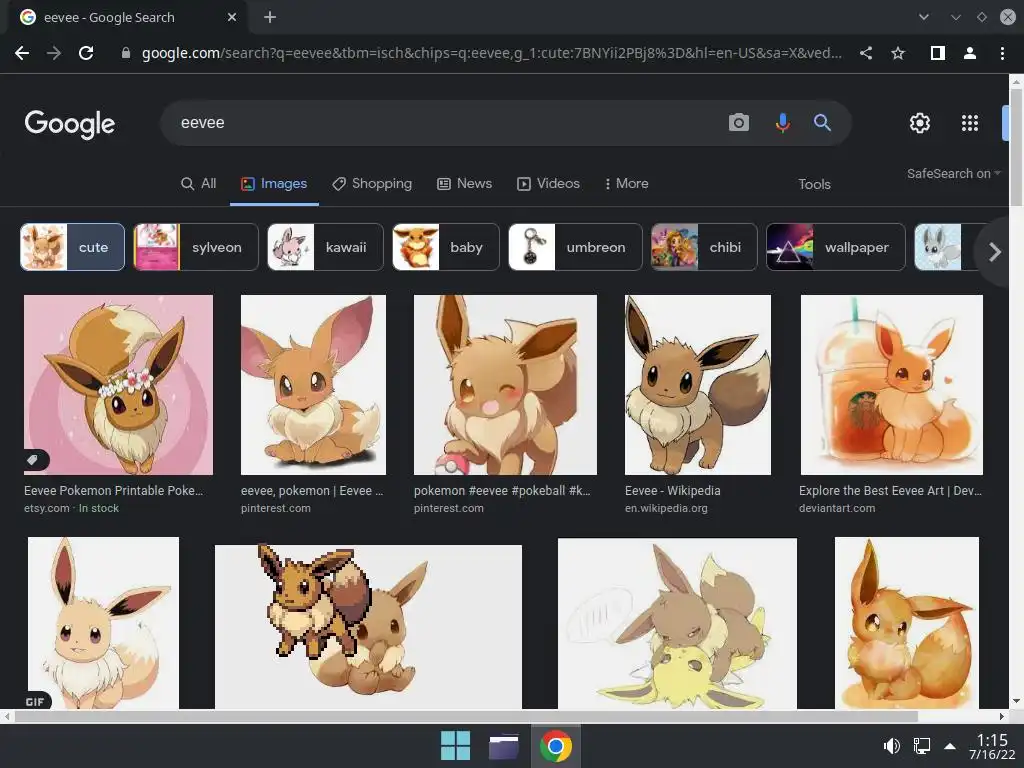Open the side panel icon
The image size is (1024, 768).
(938, 53)
